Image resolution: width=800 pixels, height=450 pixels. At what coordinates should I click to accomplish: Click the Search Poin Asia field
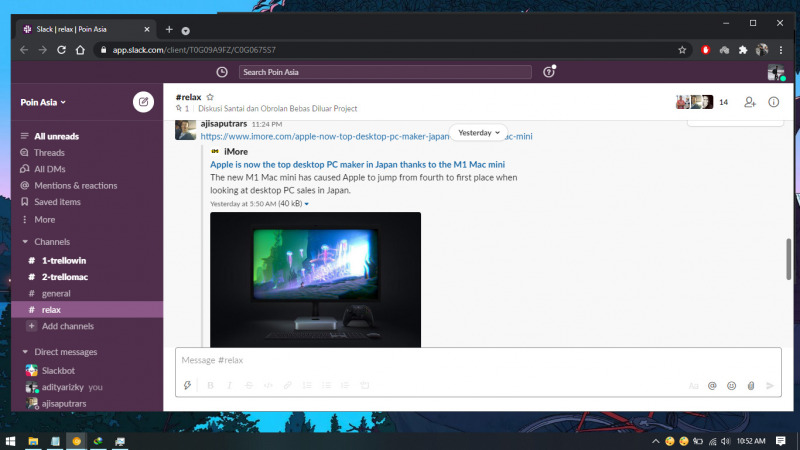(385, 72)
